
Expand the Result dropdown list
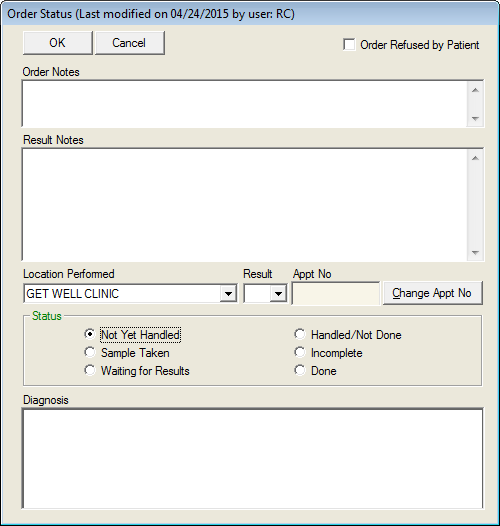(278, 294)
